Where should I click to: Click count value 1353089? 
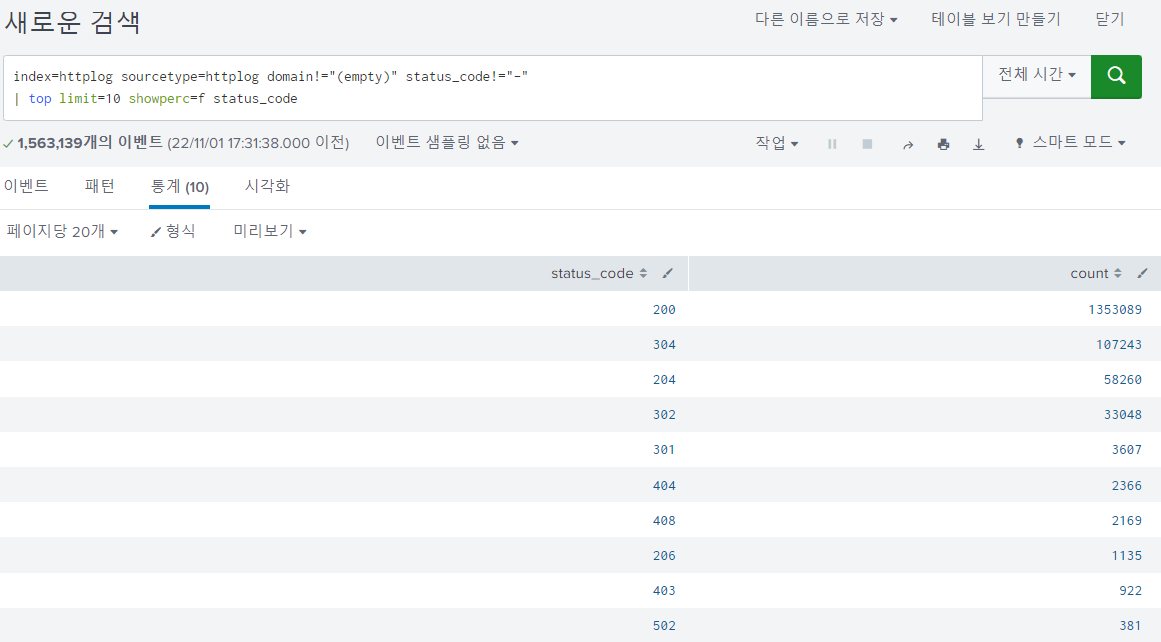[1115, 310]
